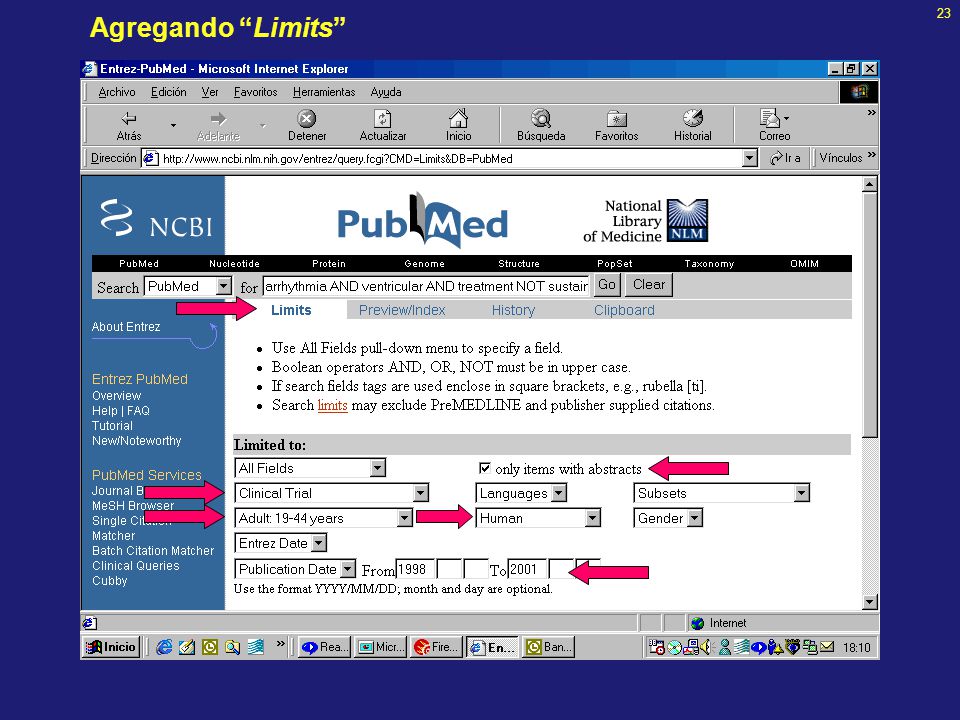960x720 pixels.
Task: Click the NCBI logo in the page header
Action: click(157, 219)
